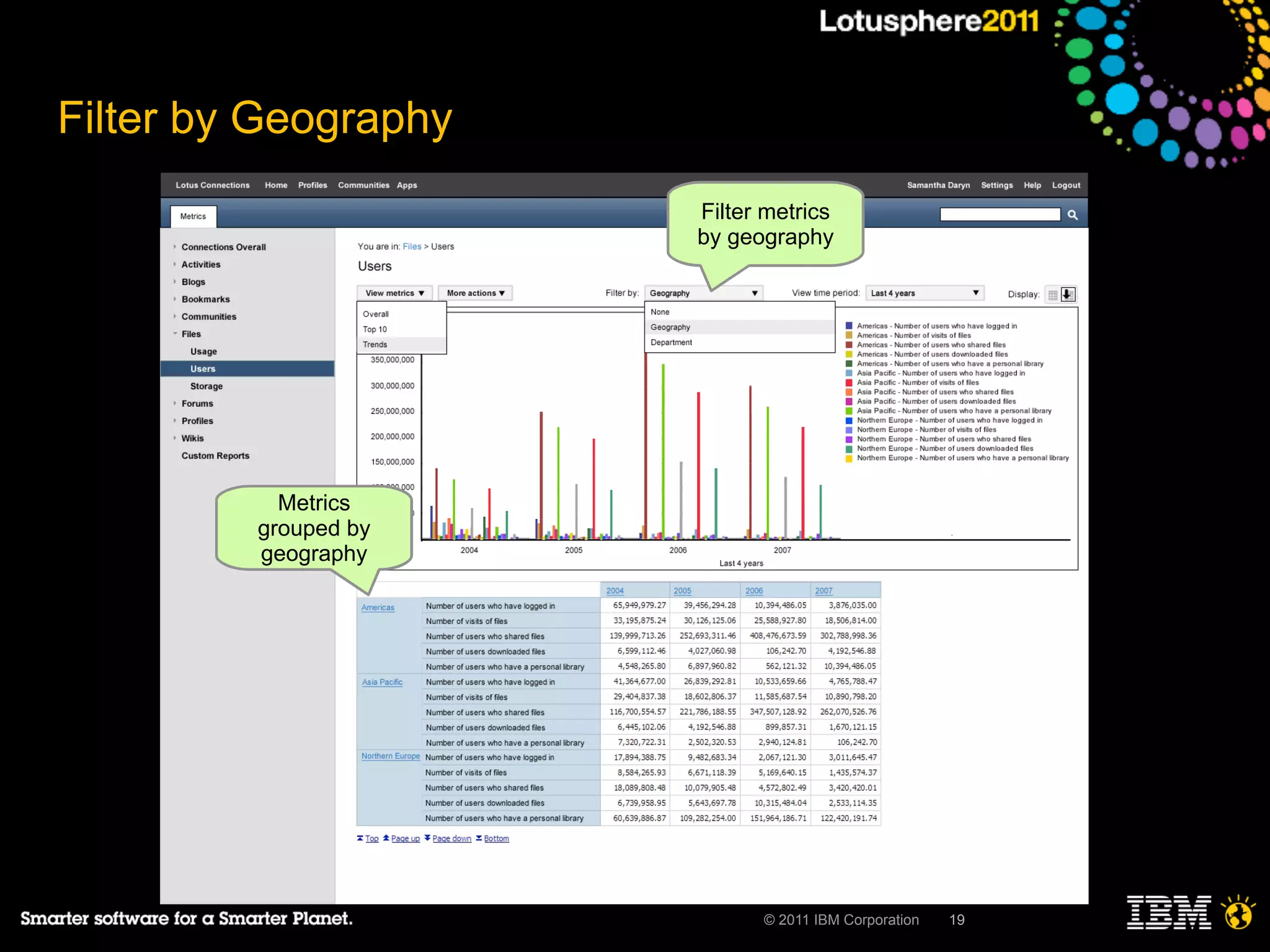Sort by the 2004 column header
Screen dimensions: 1270x952
(x=615, y=591)
